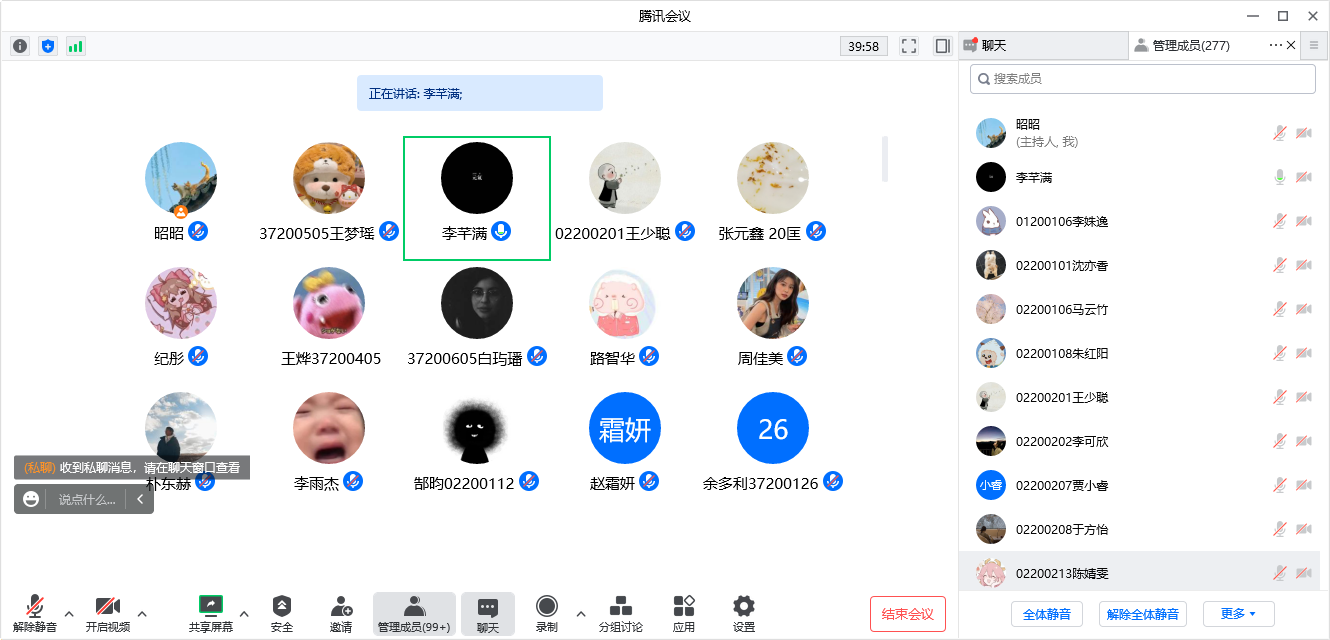1330x640 pixels.
Task: Unmute microphone in bottom toolbar
Action: tap(34, 614)
